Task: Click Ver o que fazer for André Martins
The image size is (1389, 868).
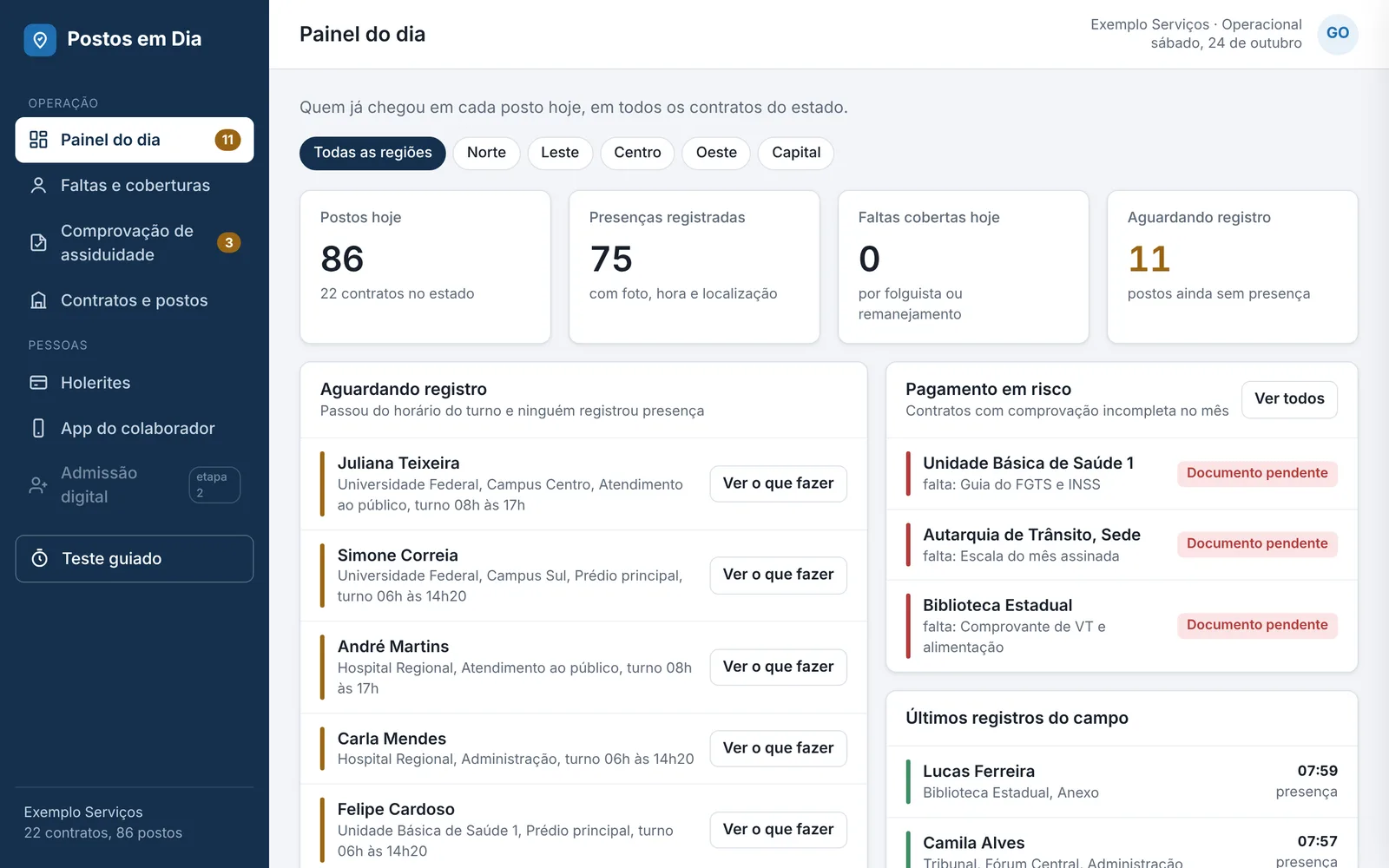Action: coord(778,667)
